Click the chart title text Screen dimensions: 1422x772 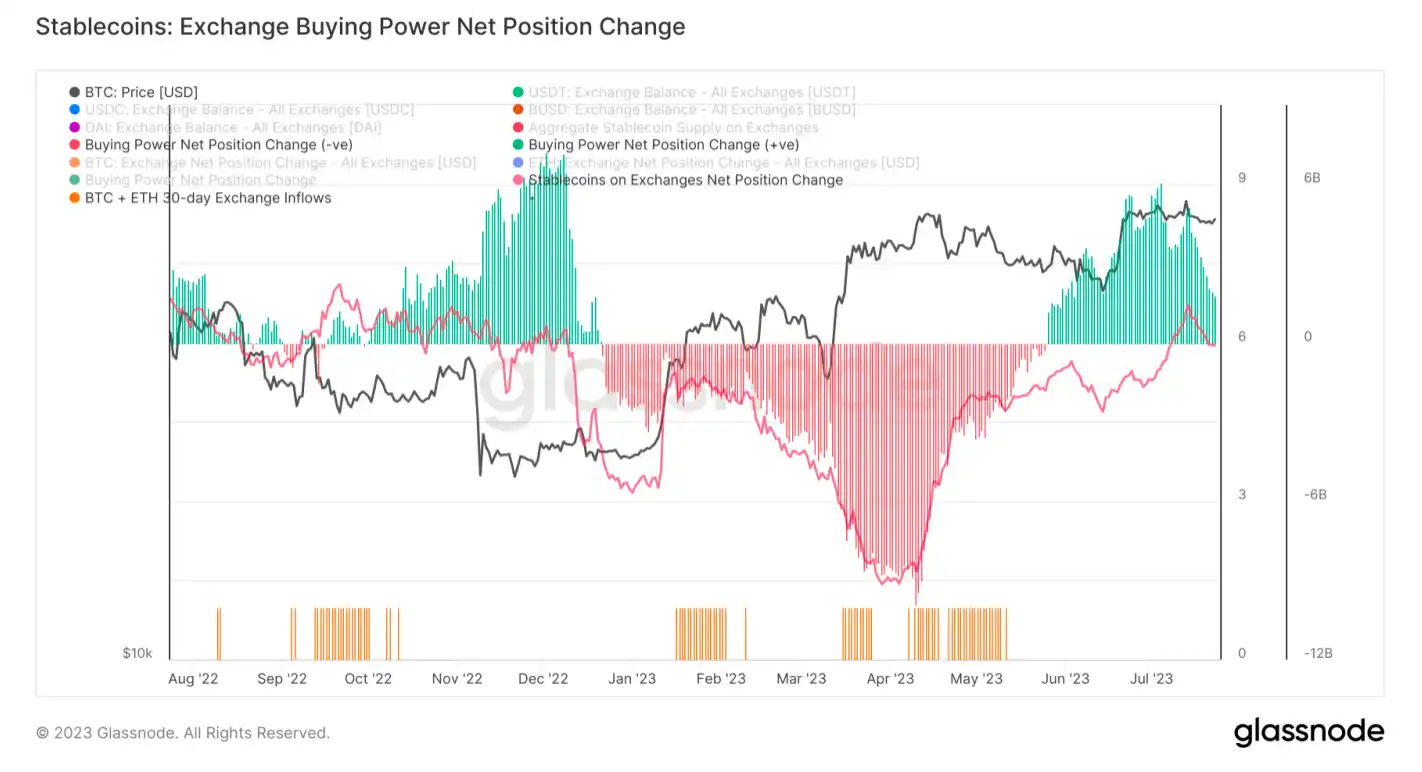[360, 27]
